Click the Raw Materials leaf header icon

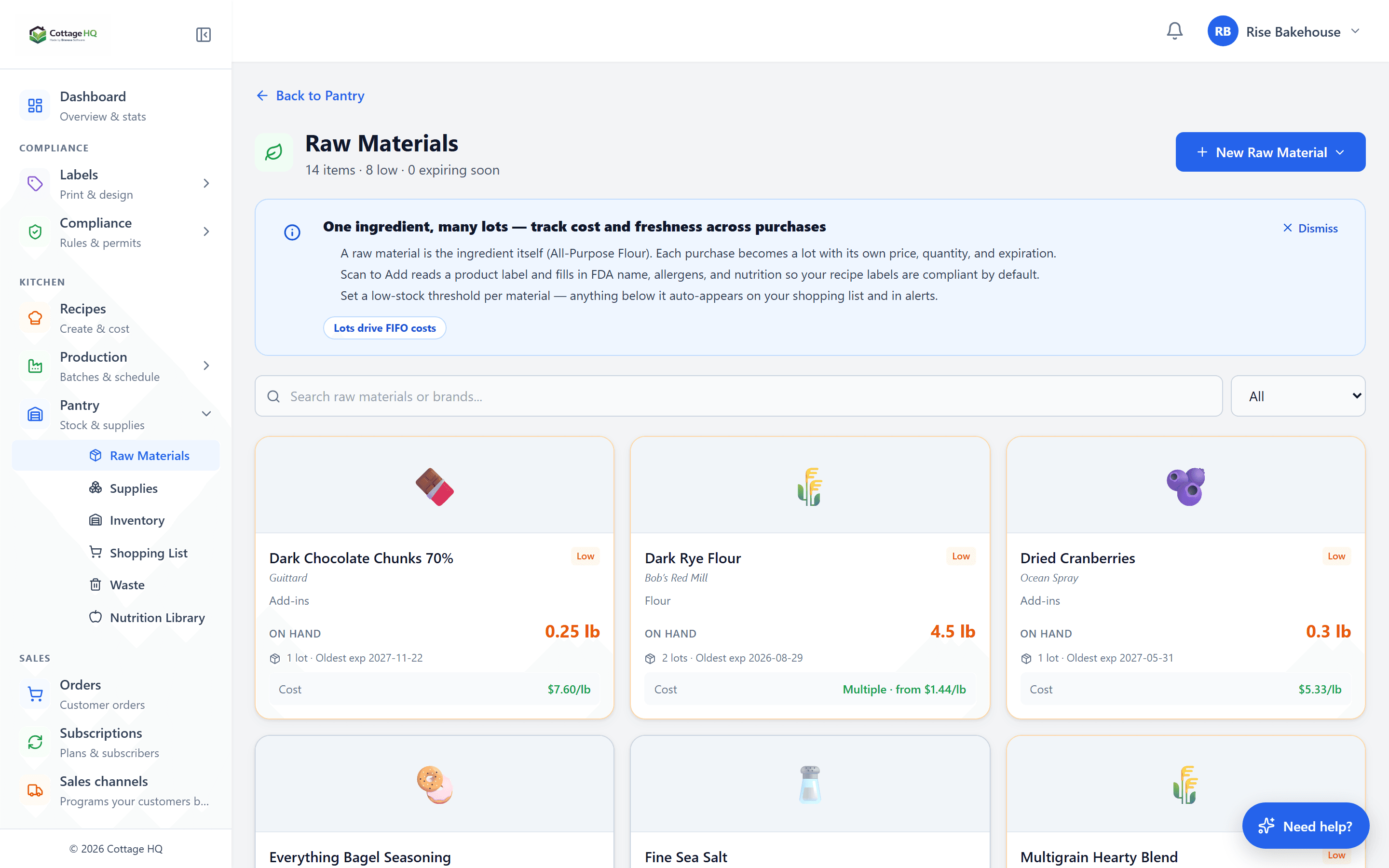[274, 152]
